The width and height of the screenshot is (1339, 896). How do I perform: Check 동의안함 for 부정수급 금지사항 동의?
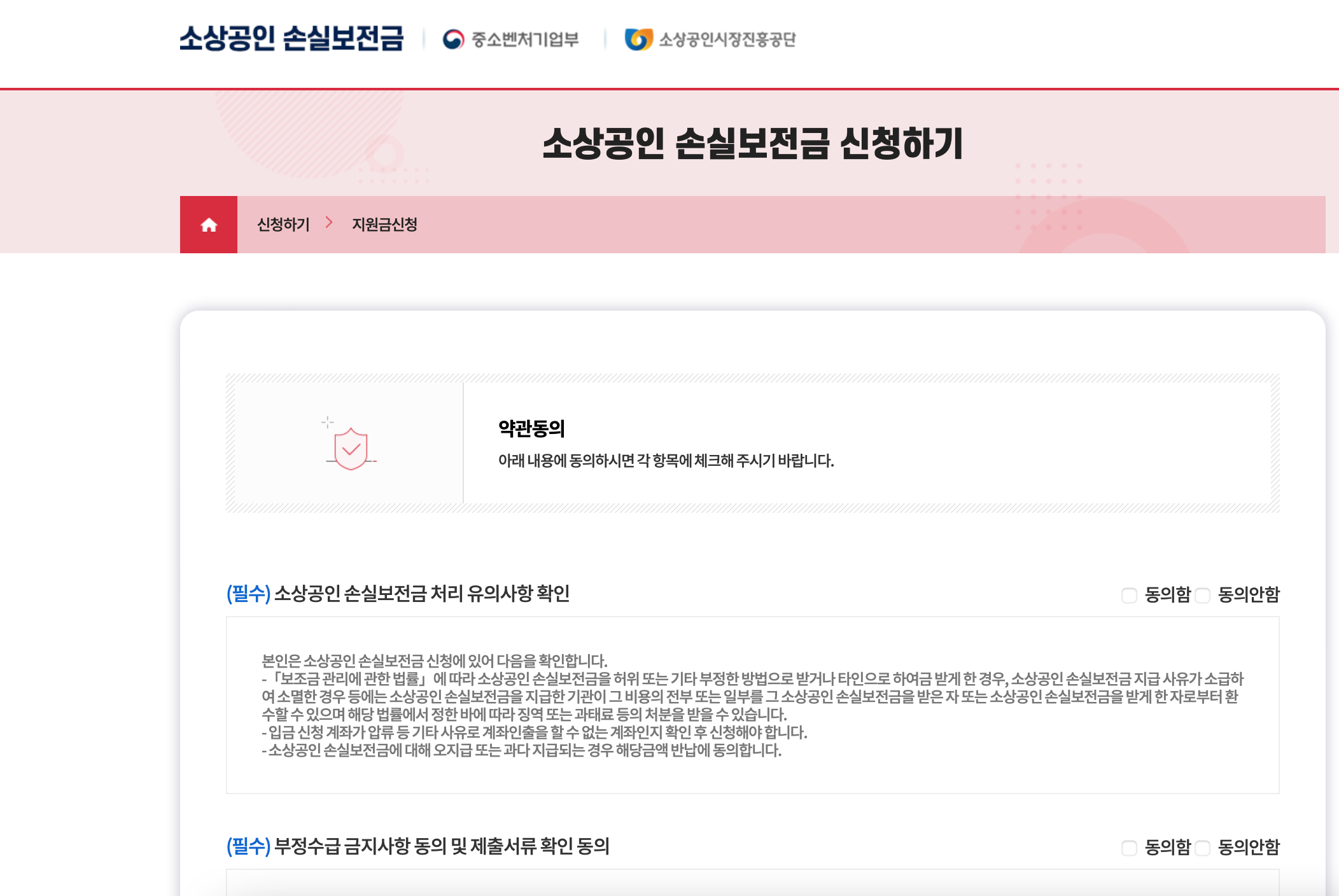click(x=1202, y=848)
